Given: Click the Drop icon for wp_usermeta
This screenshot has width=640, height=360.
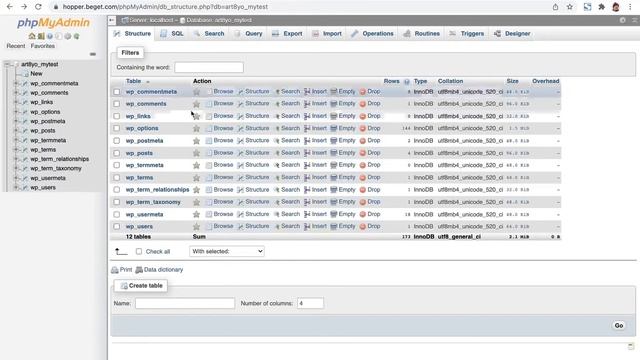Looking at the screenshot, I should point(362,214).
